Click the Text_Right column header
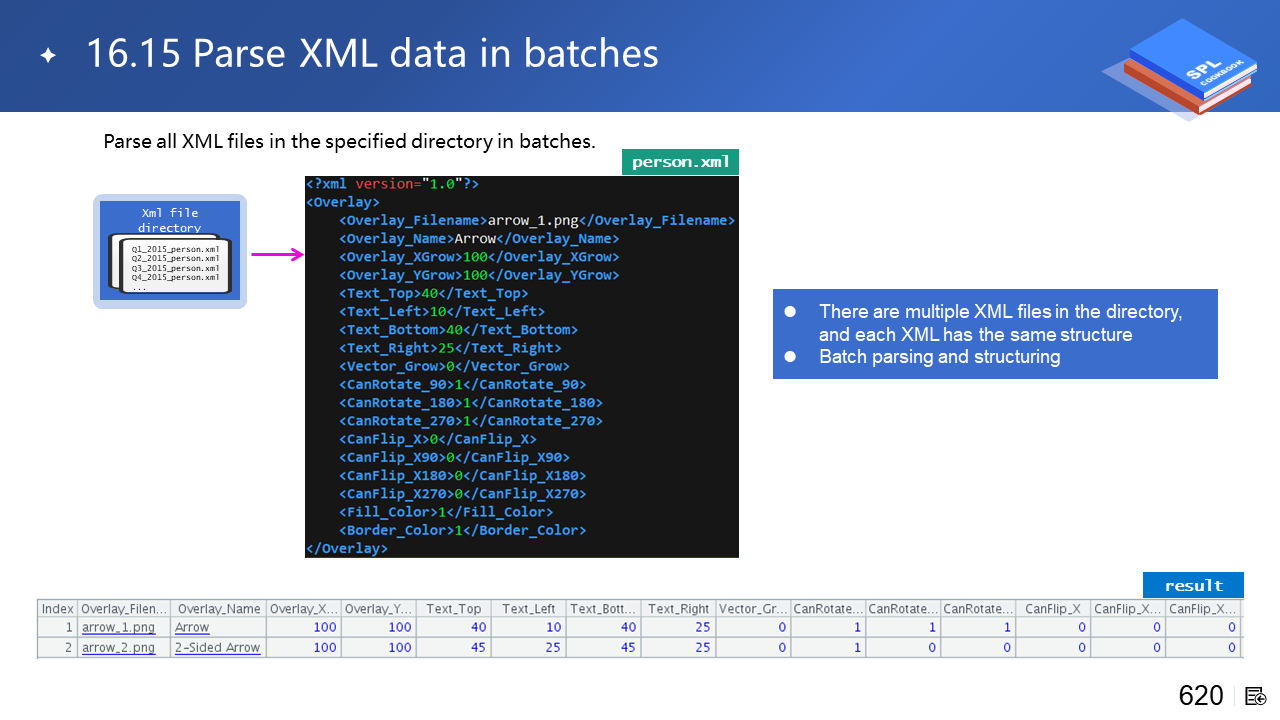This screenshot has width=1280, height=720. (x=678, y=609)
